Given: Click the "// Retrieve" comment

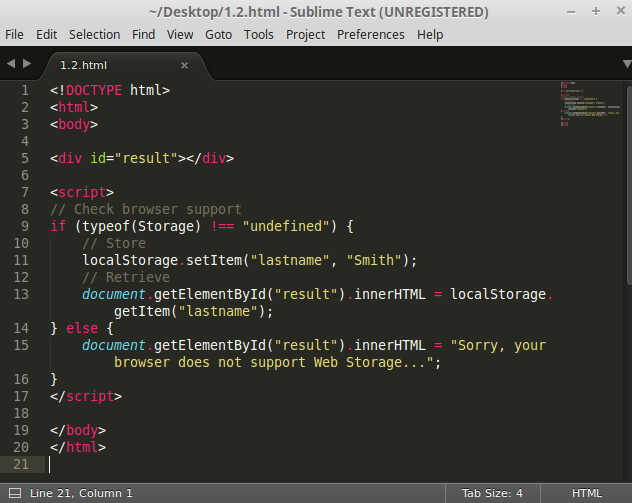Looking at the screenshot, I should click(126, 277).
